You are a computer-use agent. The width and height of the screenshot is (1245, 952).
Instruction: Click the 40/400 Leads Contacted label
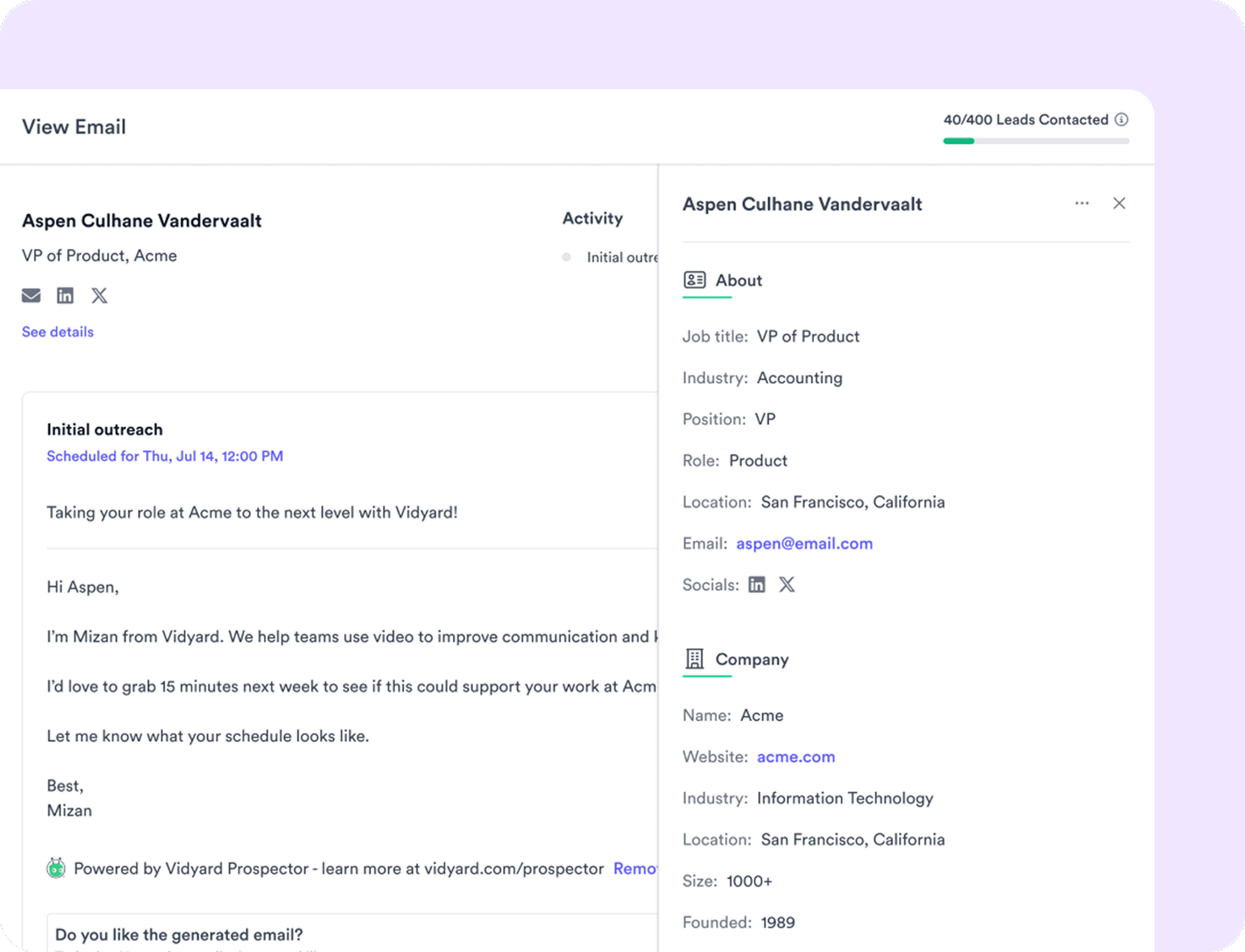[x=1026, y=120]
